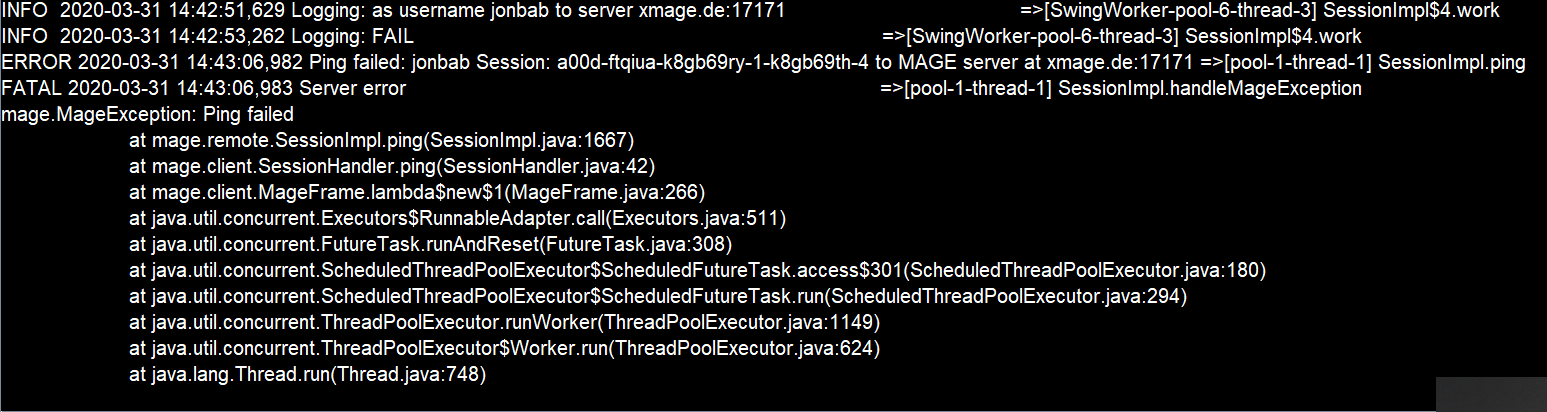The height and width of the screenshot is (412, 1547).
Task: Select the SessionHandler.java:42 stack frame
Action: pos(392,166)
